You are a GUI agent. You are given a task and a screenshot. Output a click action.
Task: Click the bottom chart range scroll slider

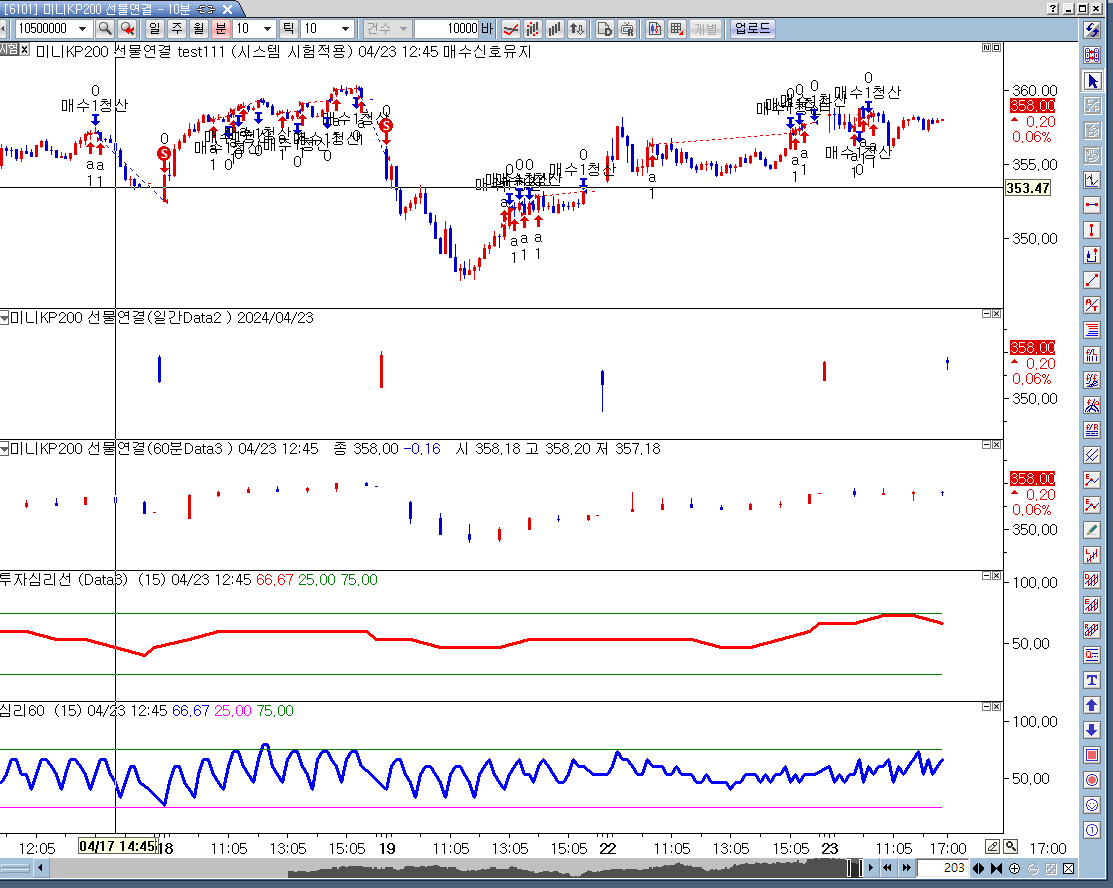point(854,868)
